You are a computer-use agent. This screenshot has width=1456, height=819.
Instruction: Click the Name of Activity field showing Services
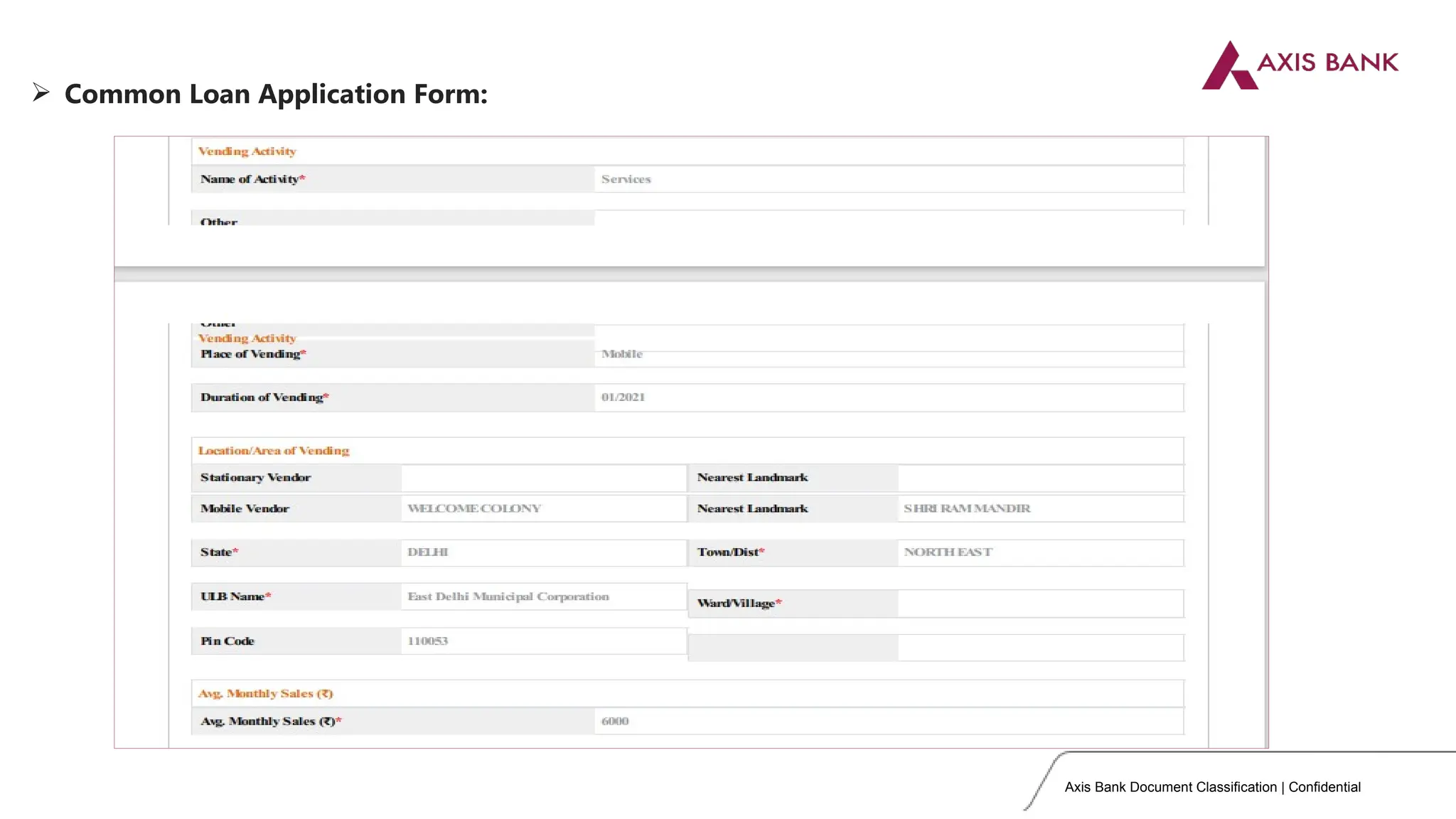pos(889,179)
